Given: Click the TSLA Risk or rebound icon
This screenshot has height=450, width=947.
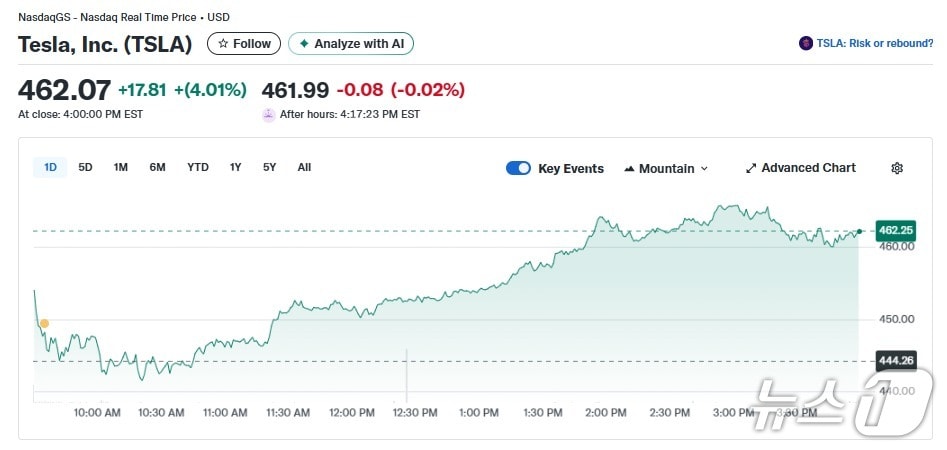Looking at the screenshot, I should [806, 44].
